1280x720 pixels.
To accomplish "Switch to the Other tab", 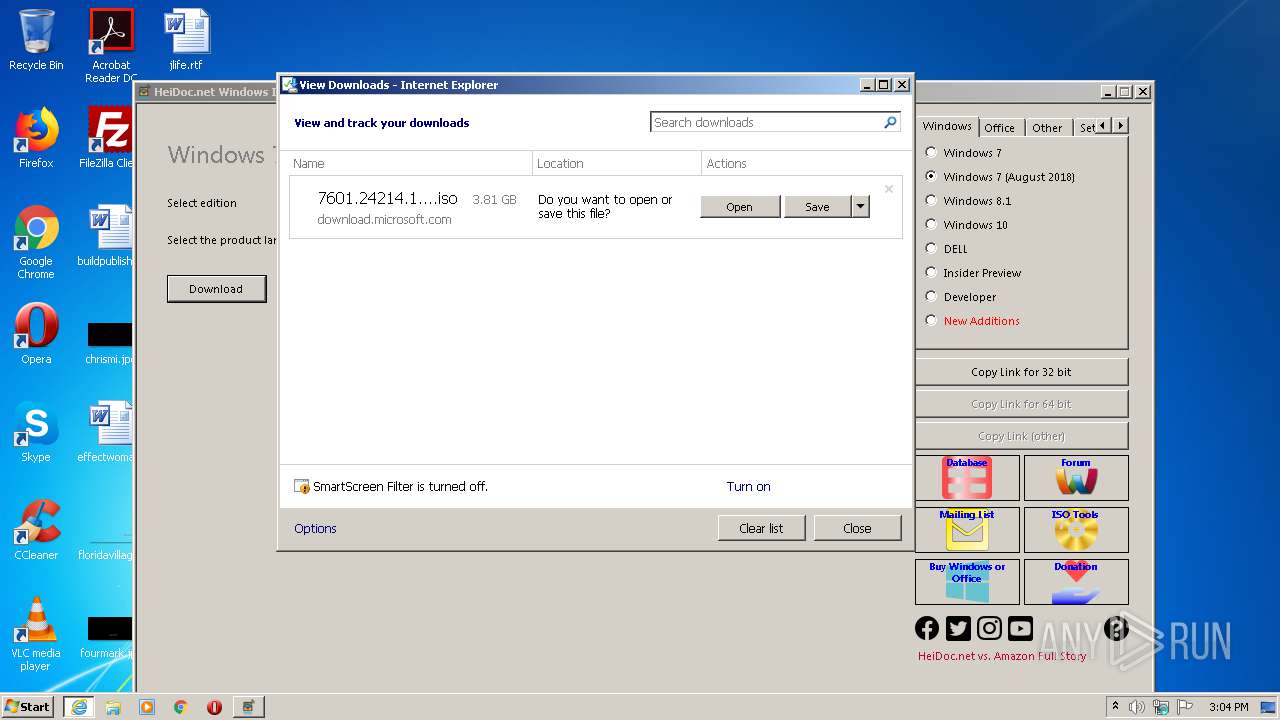I will coord(1047,128).
